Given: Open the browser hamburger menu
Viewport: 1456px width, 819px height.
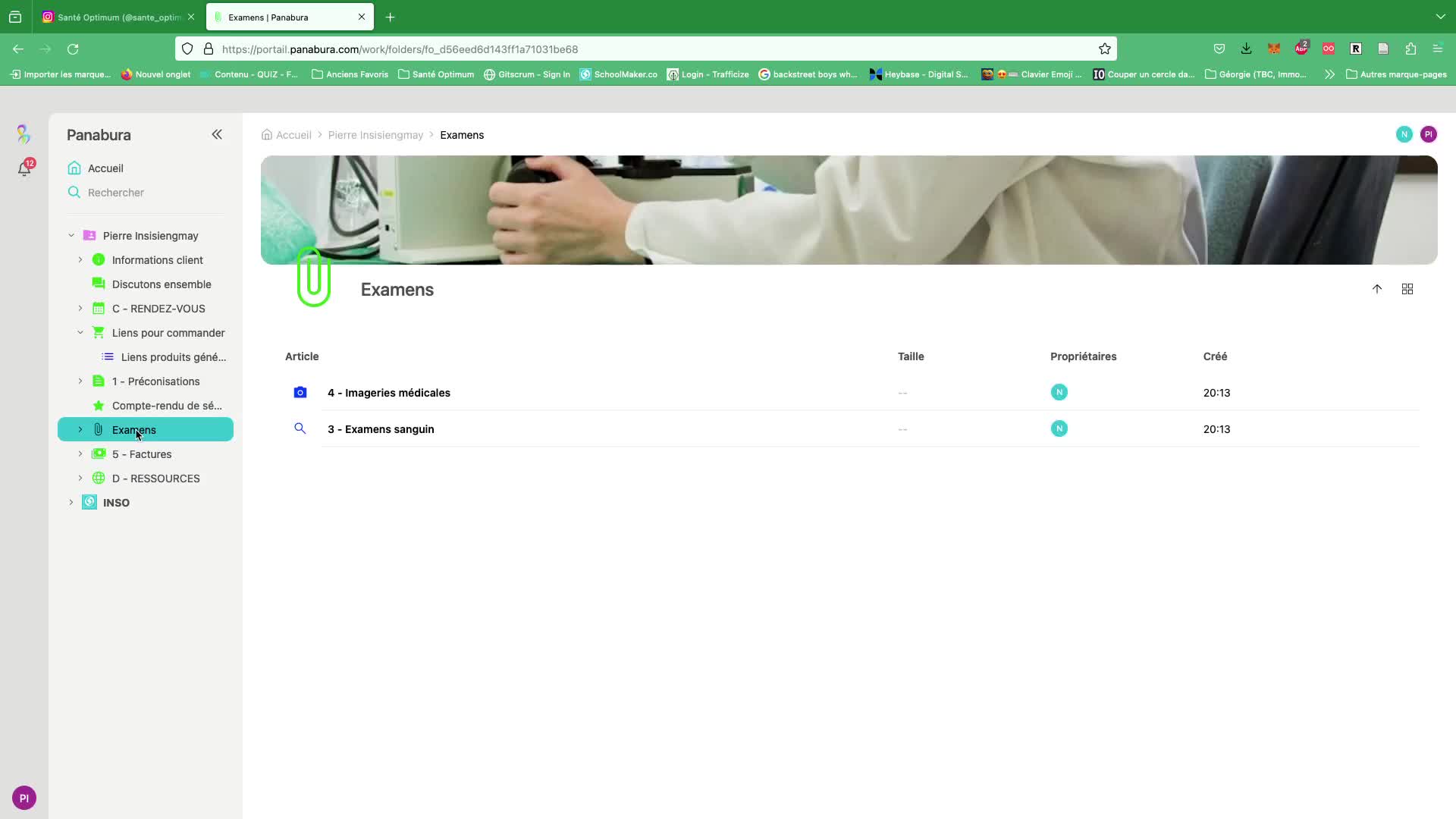Looking at the screenshot, I should 1438,49.
